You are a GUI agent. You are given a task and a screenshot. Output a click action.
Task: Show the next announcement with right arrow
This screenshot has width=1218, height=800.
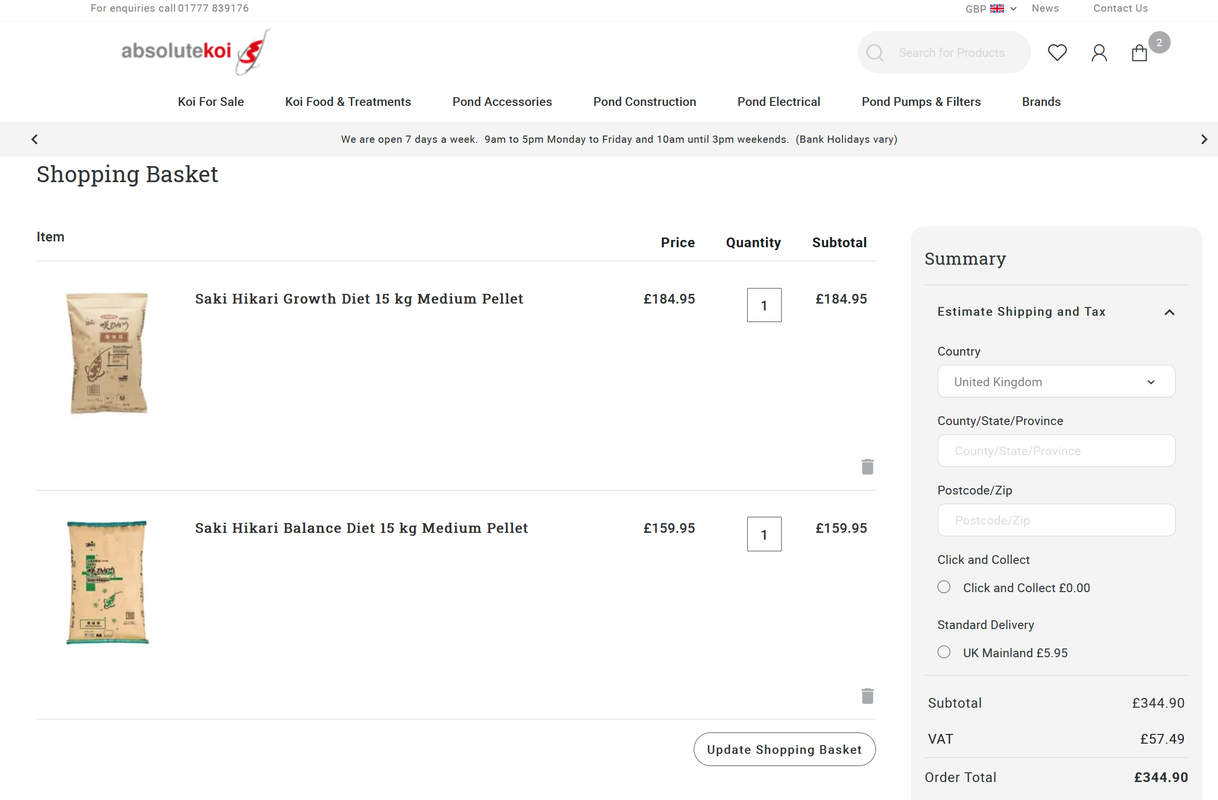[1204, 139]
